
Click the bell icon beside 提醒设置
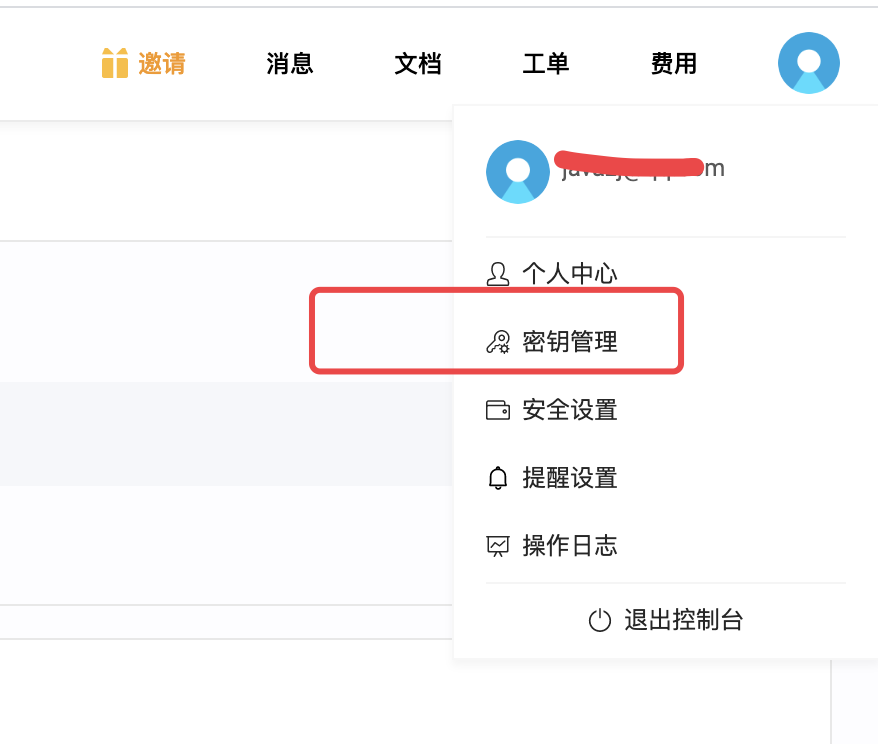(497, 478)
